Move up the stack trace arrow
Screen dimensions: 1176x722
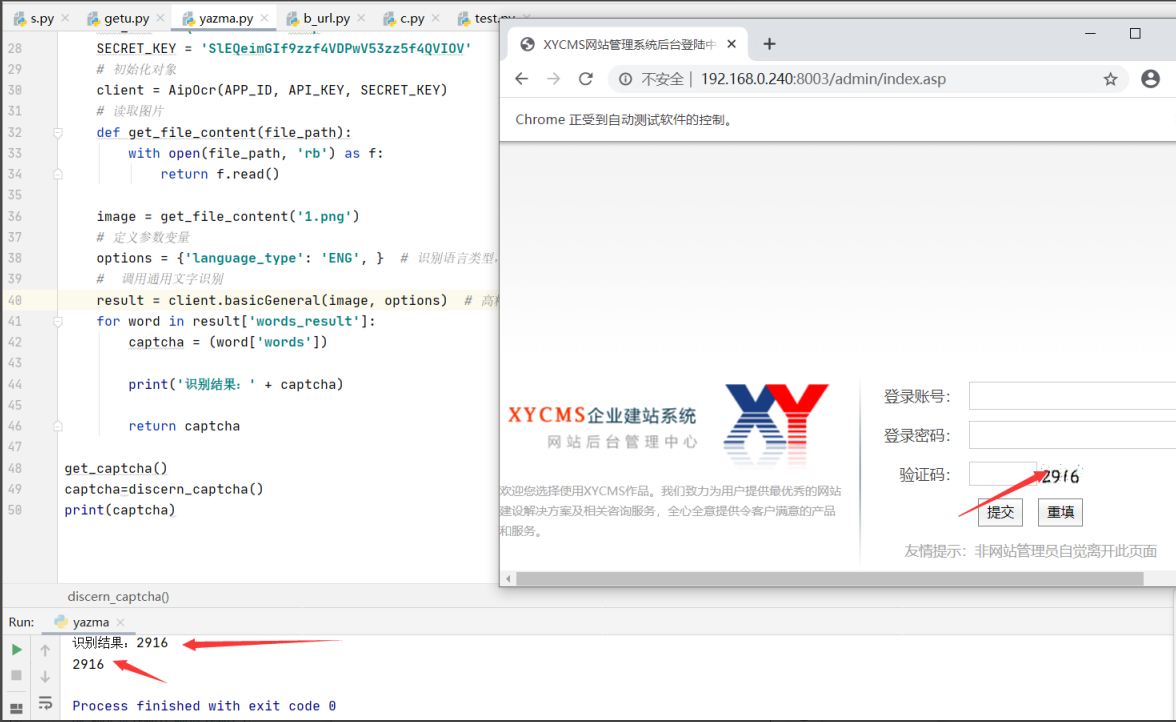(45, 650)
